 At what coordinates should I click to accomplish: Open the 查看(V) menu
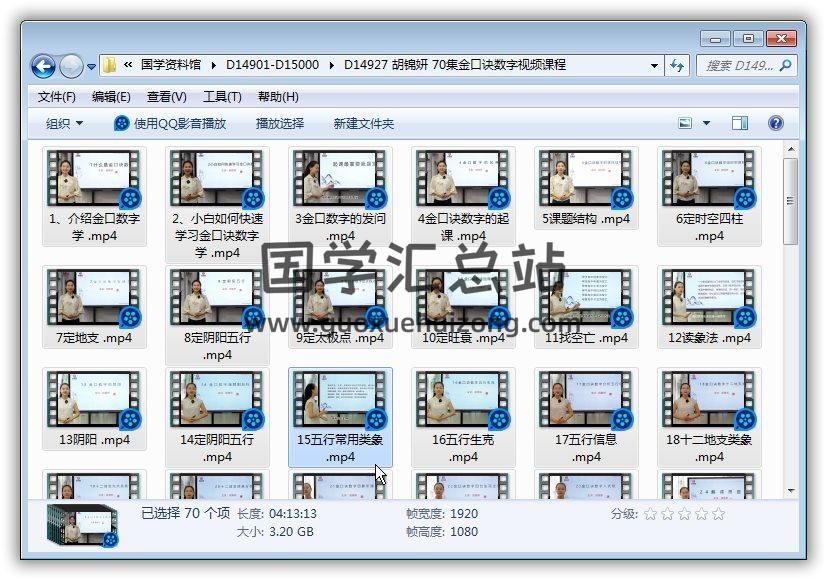[x=166, y=97]
